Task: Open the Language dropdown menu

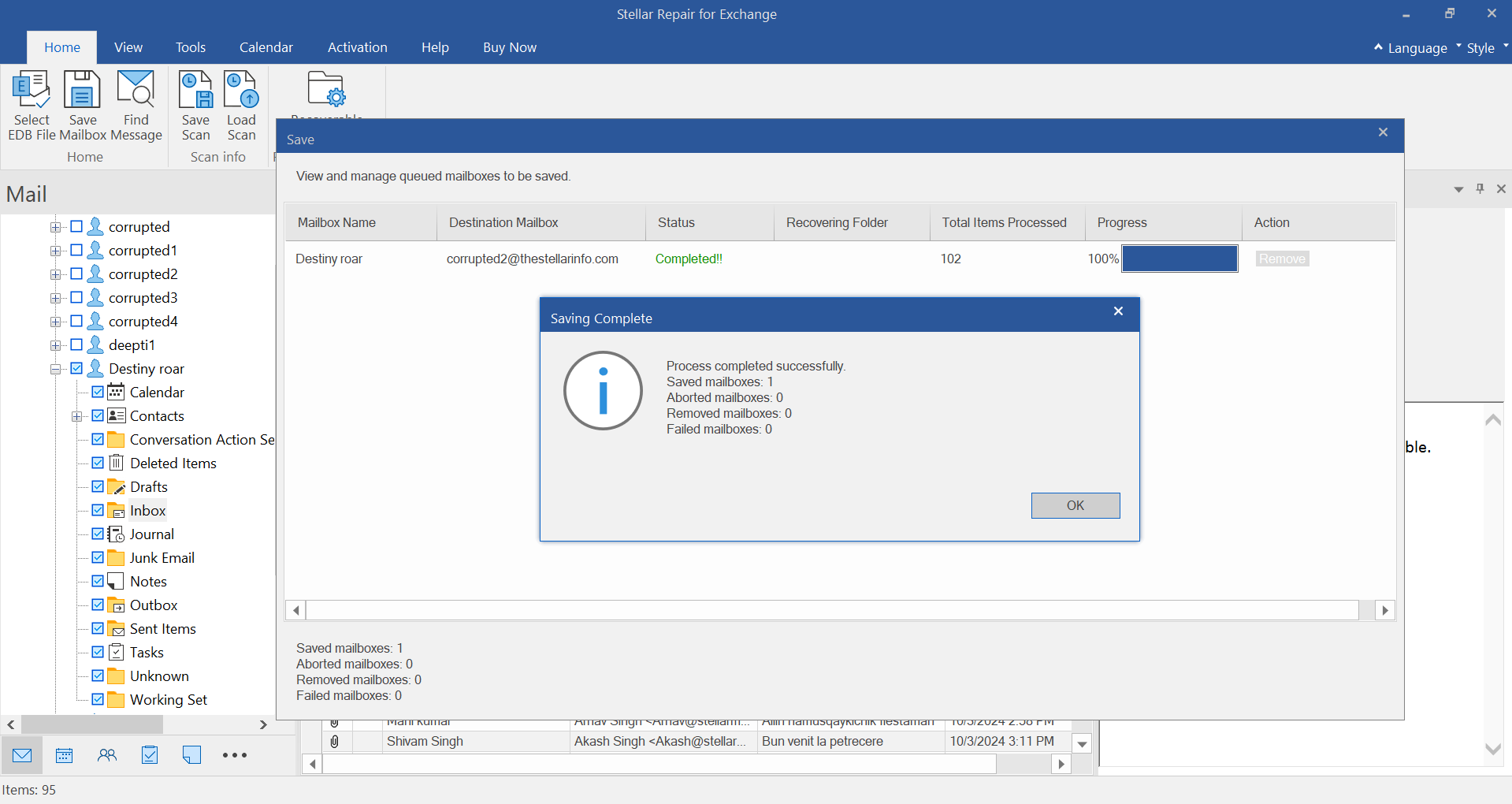Action: tap(1417, 48)
